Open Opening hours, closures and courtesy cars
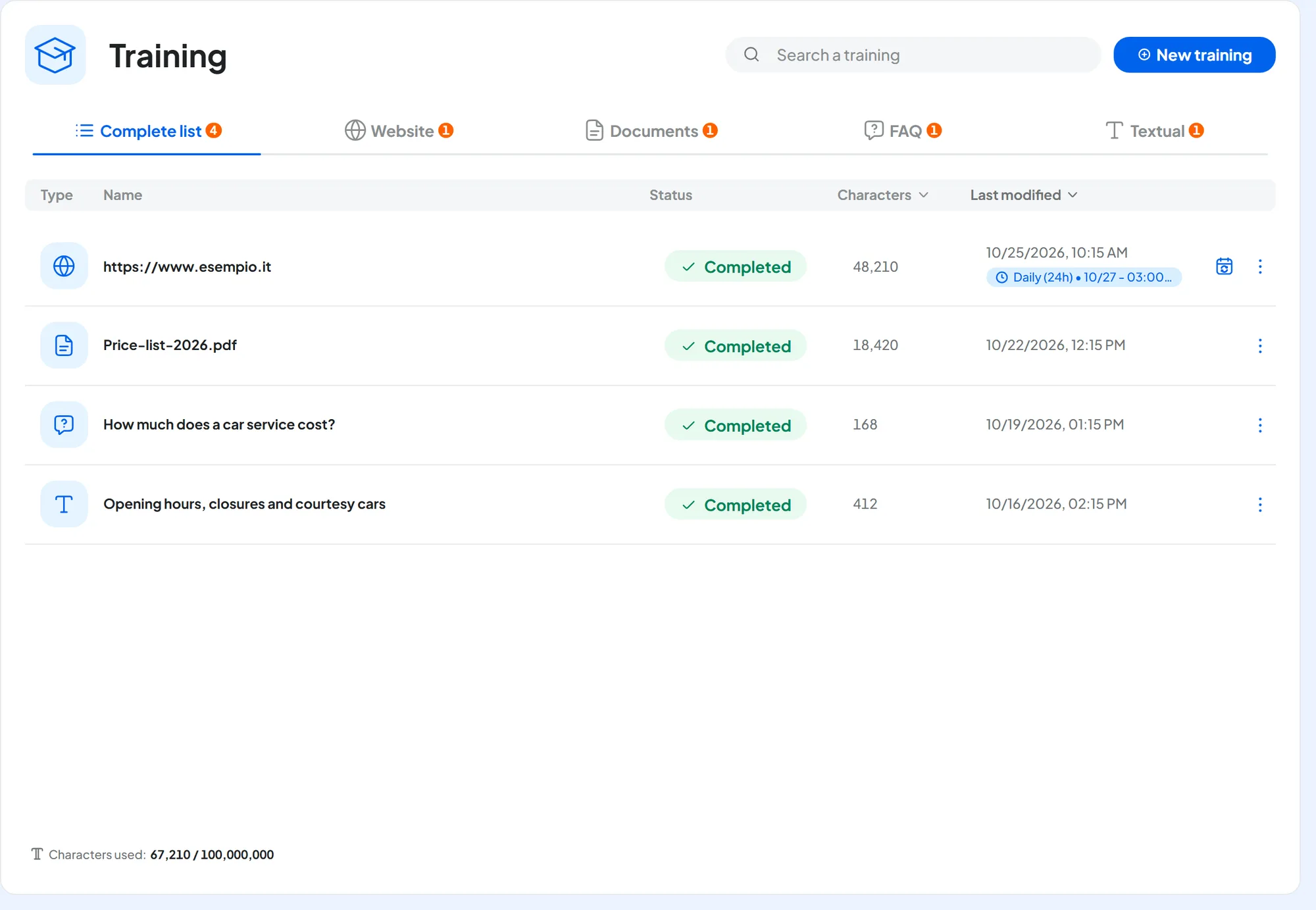The width and height of the screenshot is (1316, 910). [x=244, y=504]
